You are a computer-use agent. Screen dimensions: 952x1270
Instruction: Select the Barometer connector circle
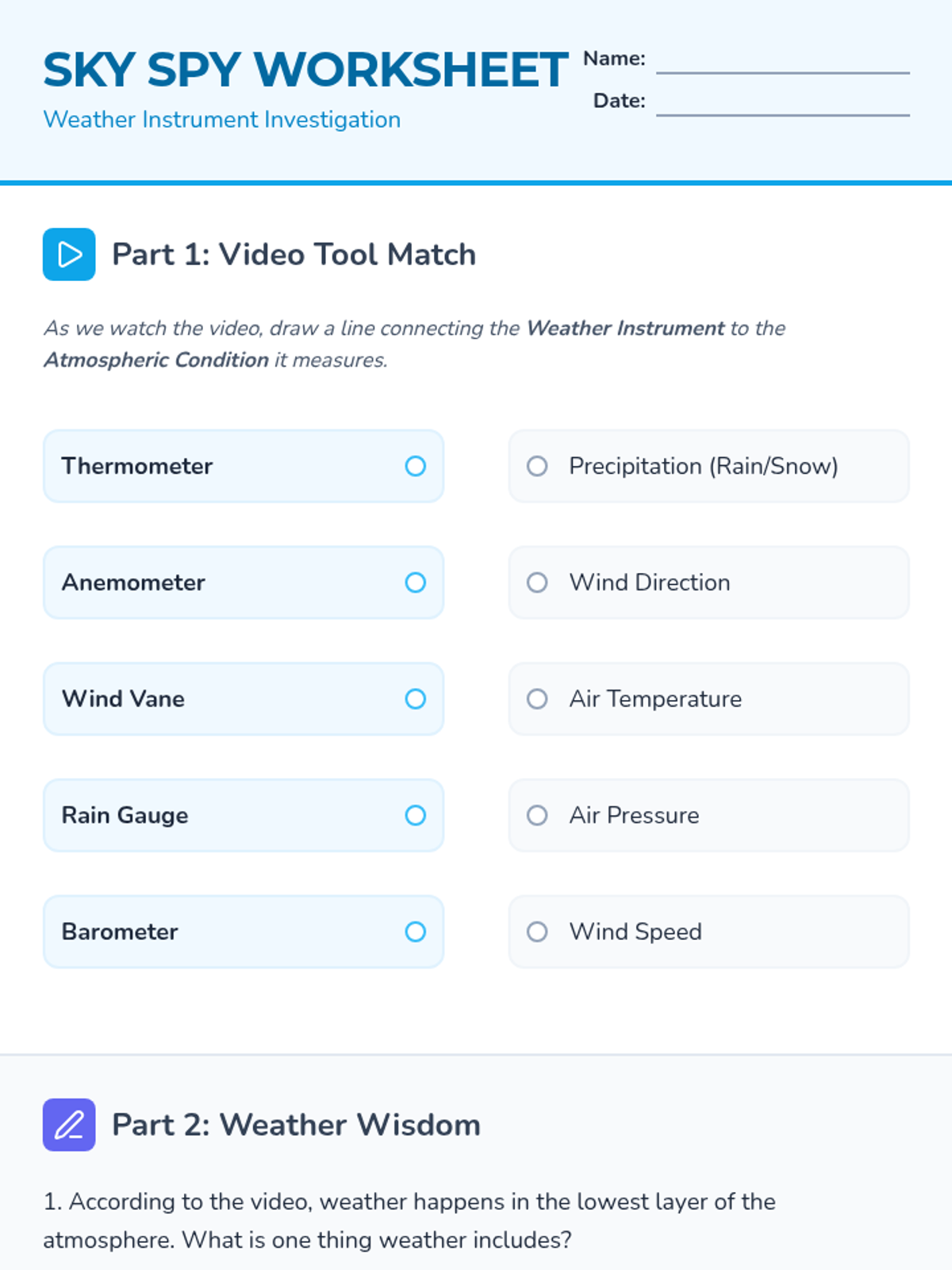(416, 932)
